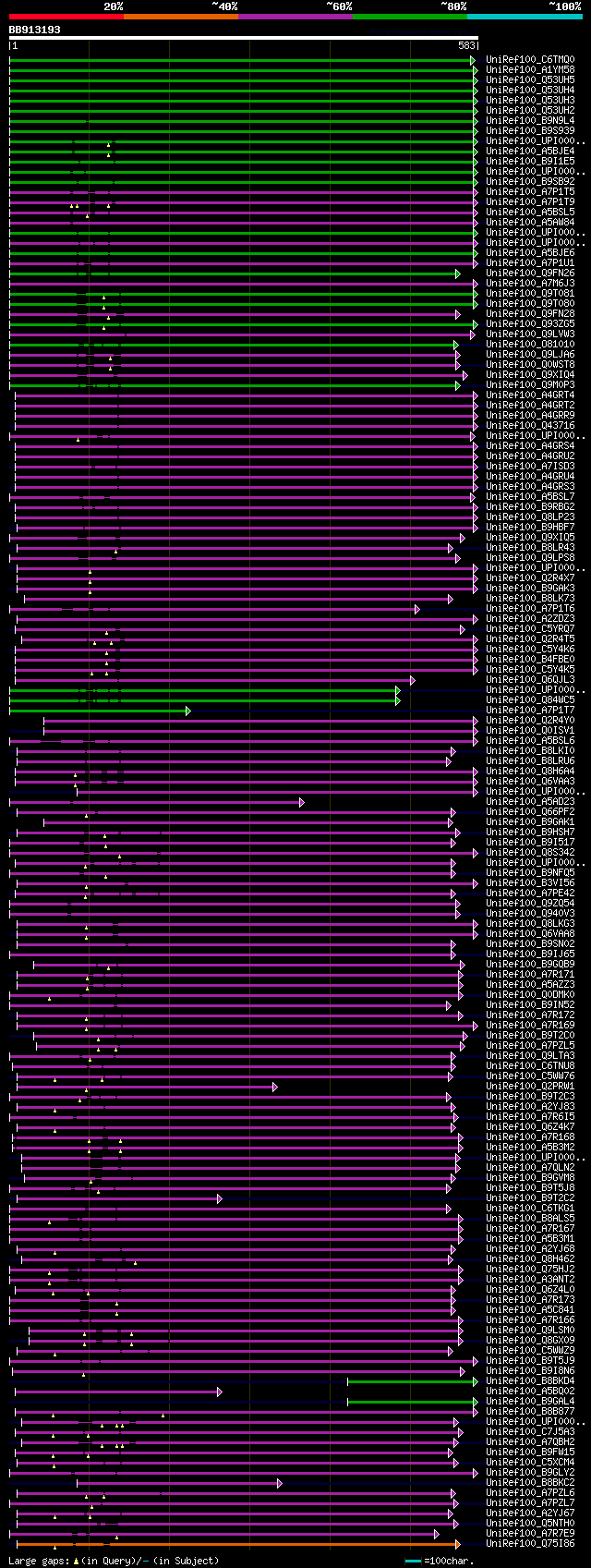Image resolution: width=591 pixels, height=1568 pixels.
Task: Click the green ~80% identity legend segment
Action: pos(410,17)
